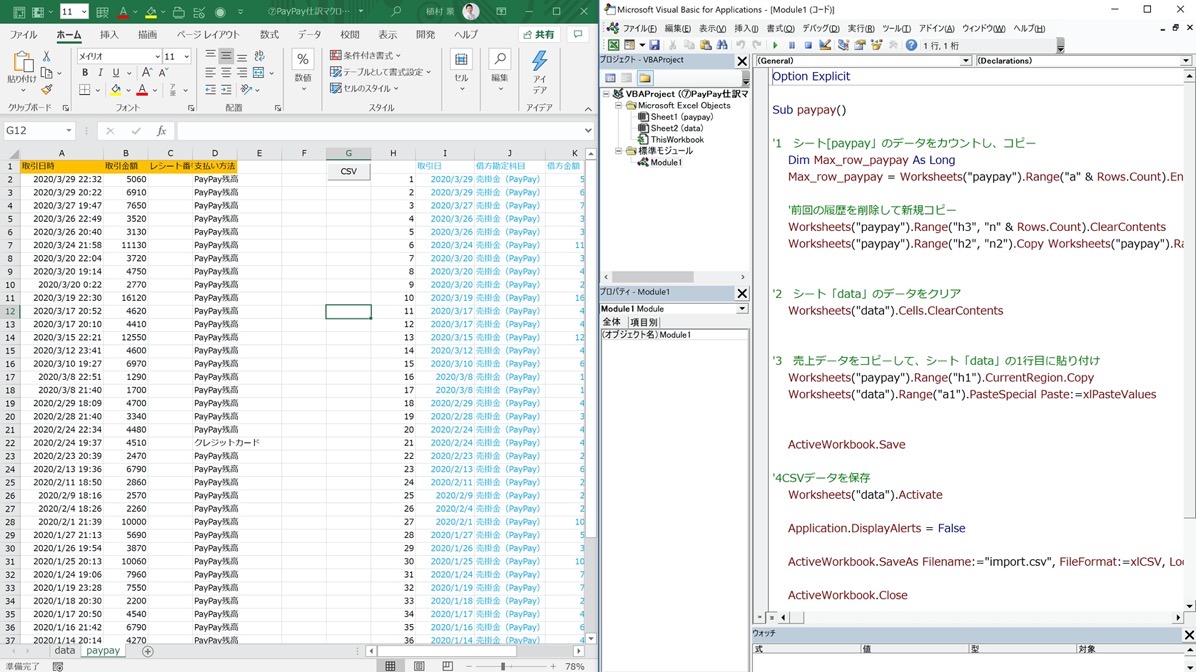Switch to Page Break Preview in status bar

click(x=448, y=666)
